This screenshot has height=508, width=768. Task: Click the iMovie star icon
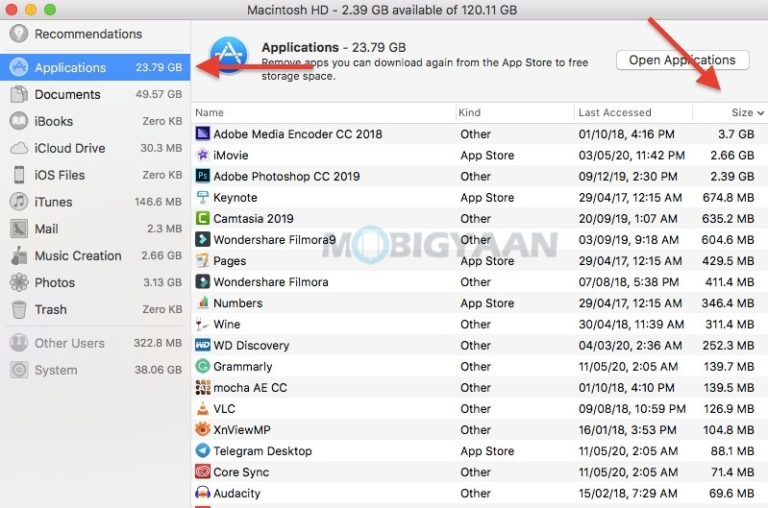point(203,155)
